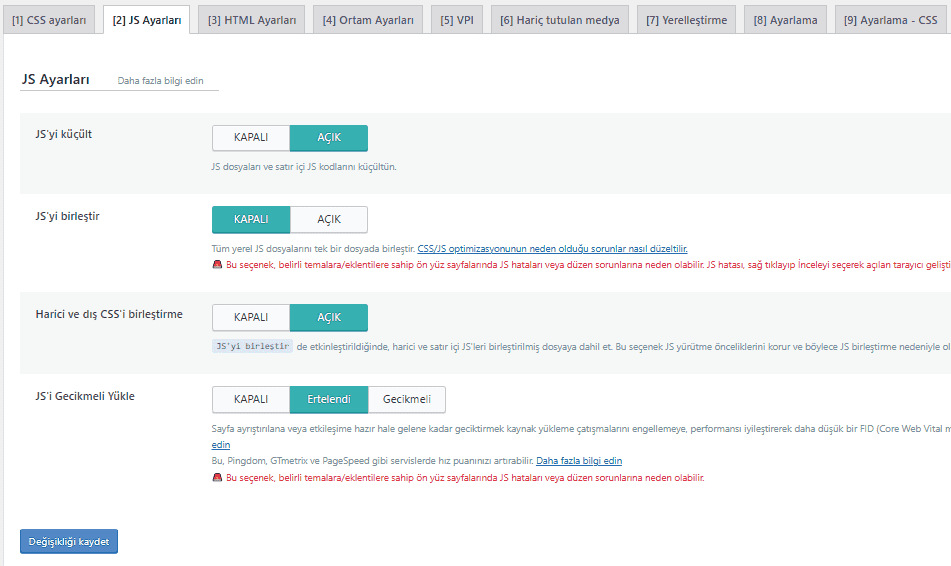Set JS'yi küçült to KAPALI

point(251,138)
